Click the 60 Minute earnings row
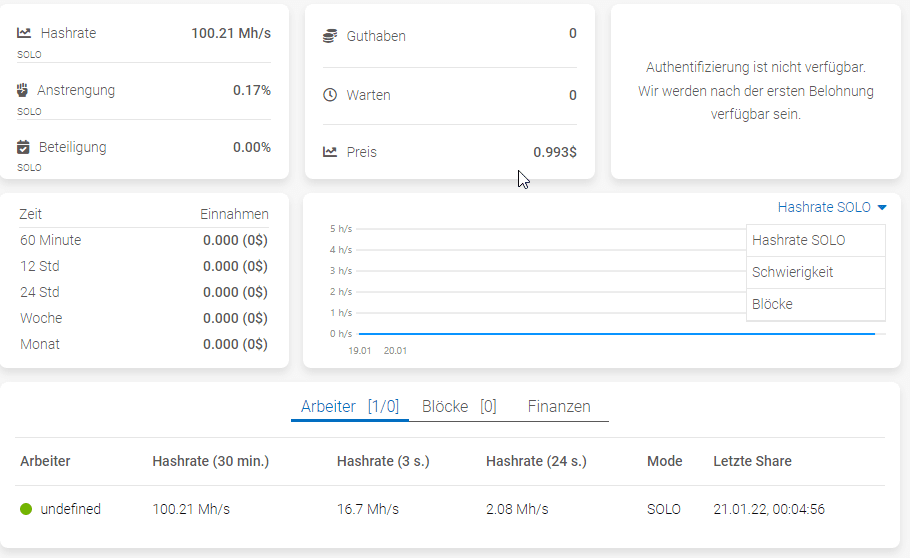910x558 pixels. [x=144, y=240]
